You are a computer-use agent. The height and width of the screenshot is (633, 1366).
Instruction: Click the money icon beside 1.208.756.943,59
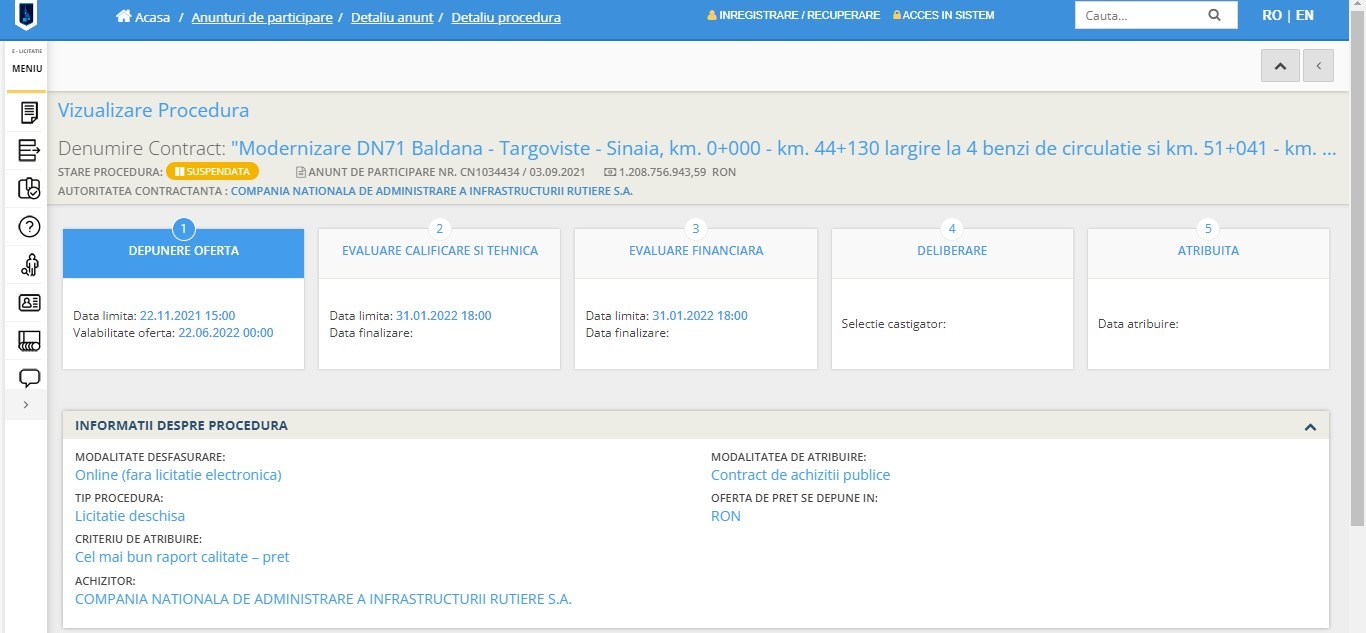[610, 172]
